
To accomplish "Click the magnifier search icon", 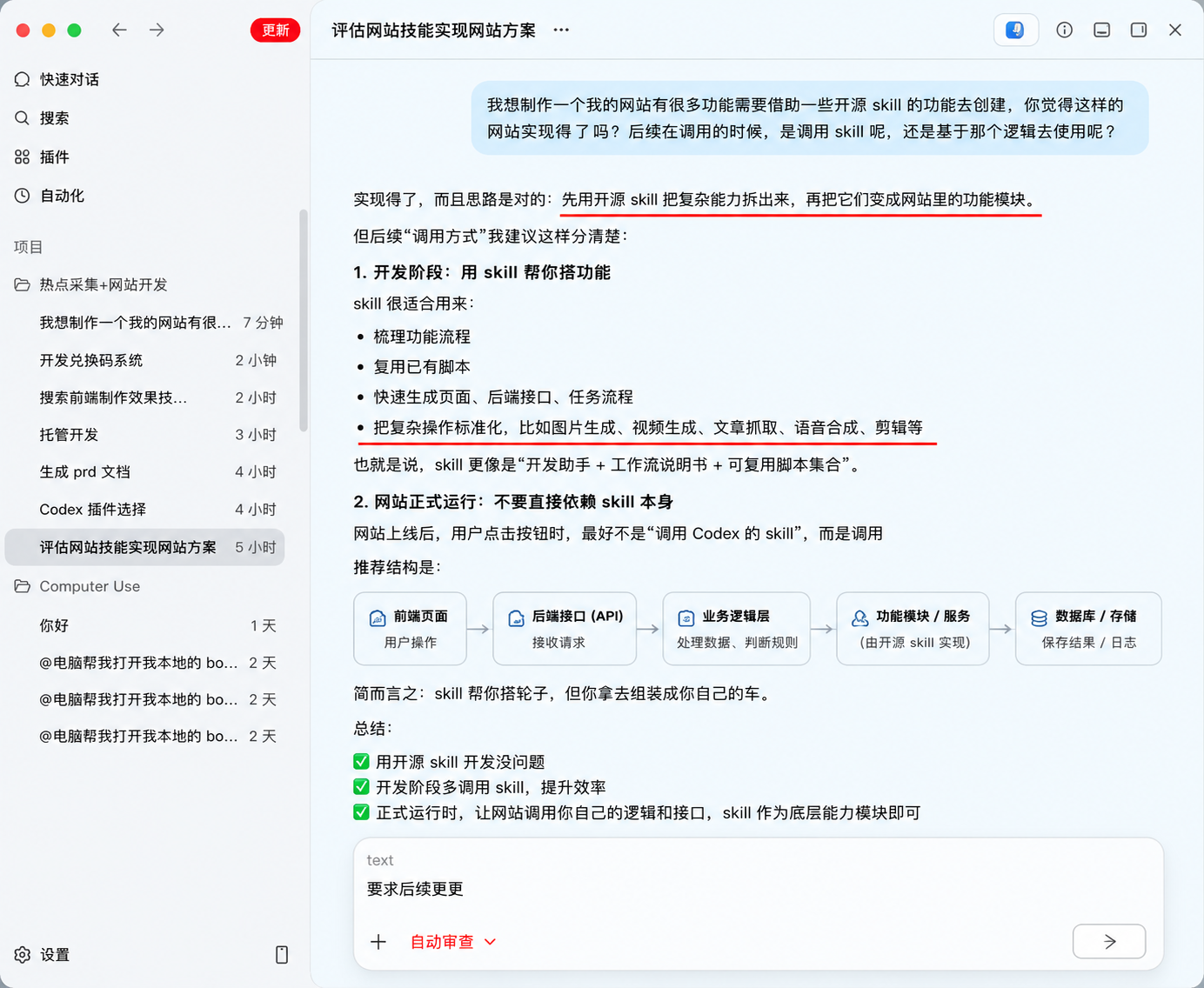I will point(23,118).
